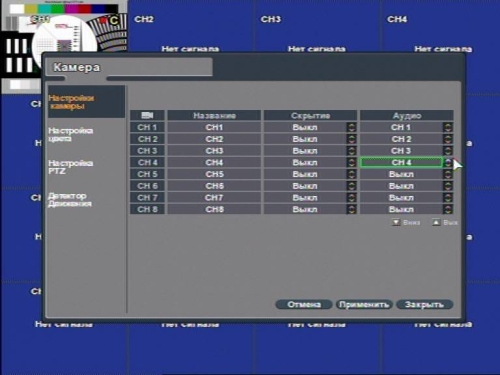Change CH 4 Аудио value with spinner

click(x=448, y=163)
